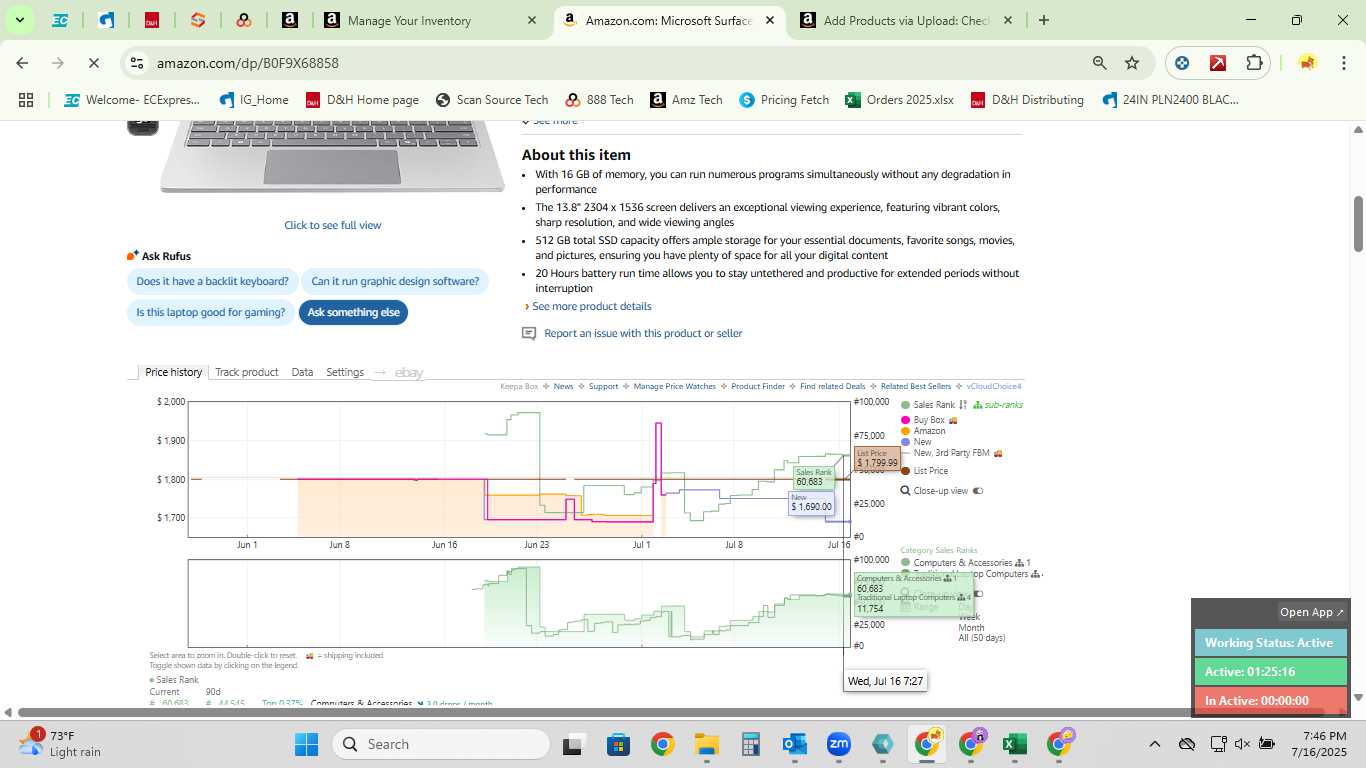Screen dimensions: 1366x768
Task: Open Keepa Manage Price Watches link
Action: click(674, 386)
